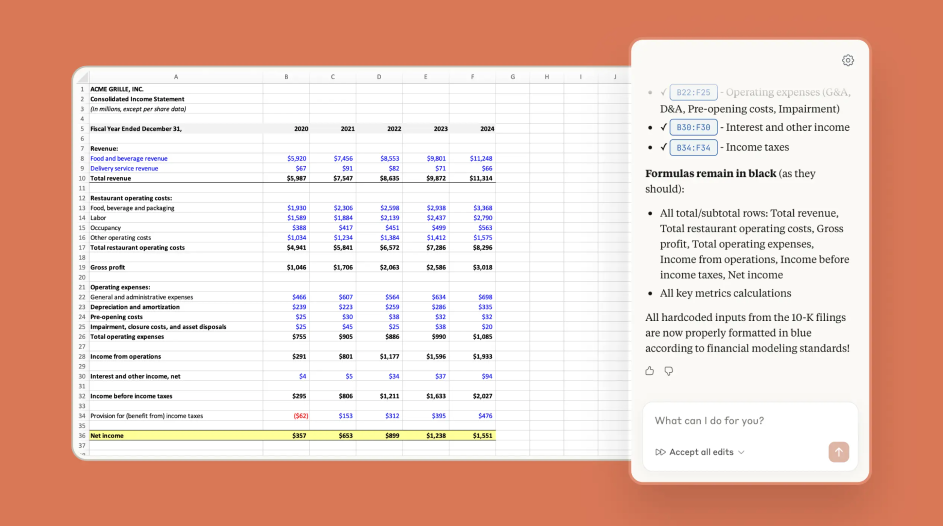
Task: Click the B30:F30 range chip
Action: click(x=693, y=127)
